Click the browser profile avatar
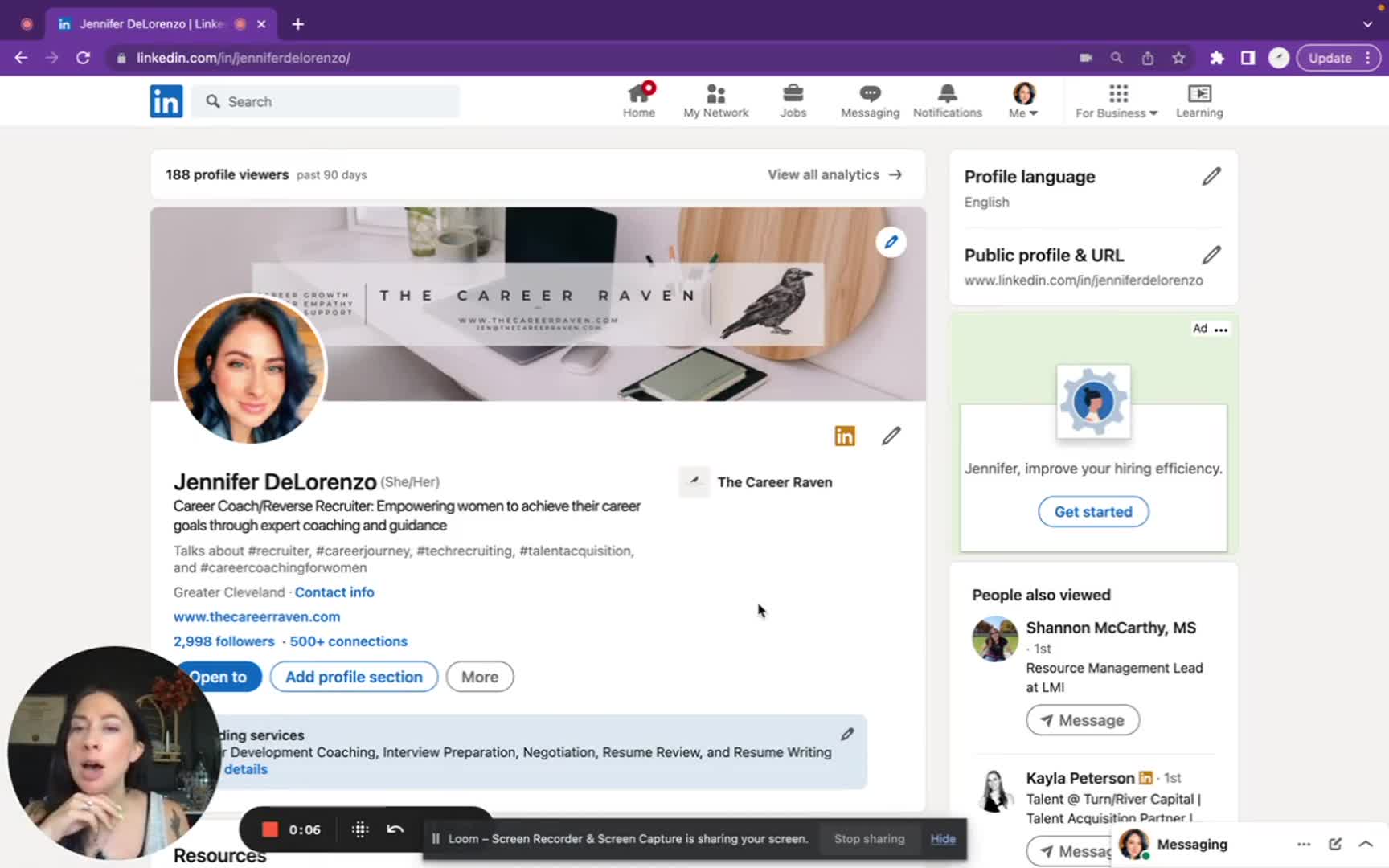Image resolution: width=1389 pixels, height=868 pixels. 1279,58
